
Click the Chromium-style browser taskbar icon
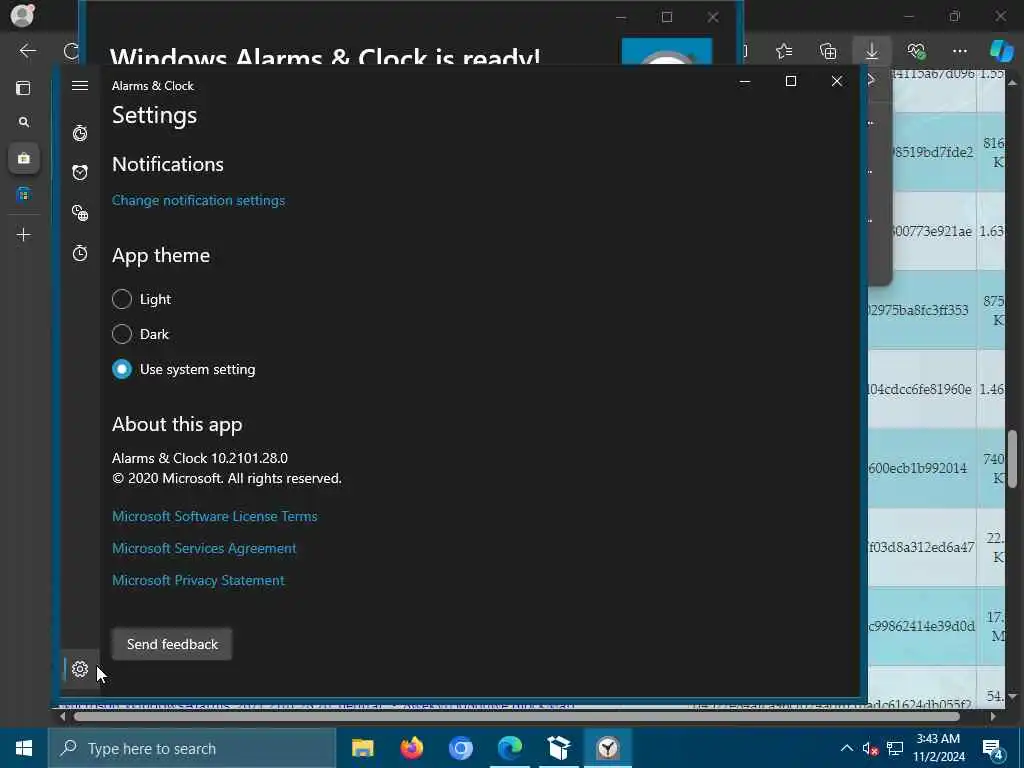[460, 748]
